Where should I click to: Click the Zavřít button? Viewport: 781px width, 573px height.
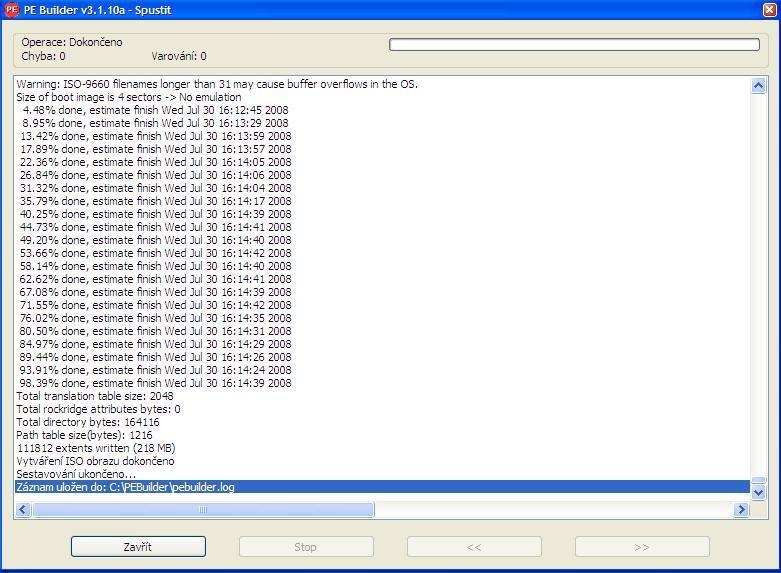[138, 547]
